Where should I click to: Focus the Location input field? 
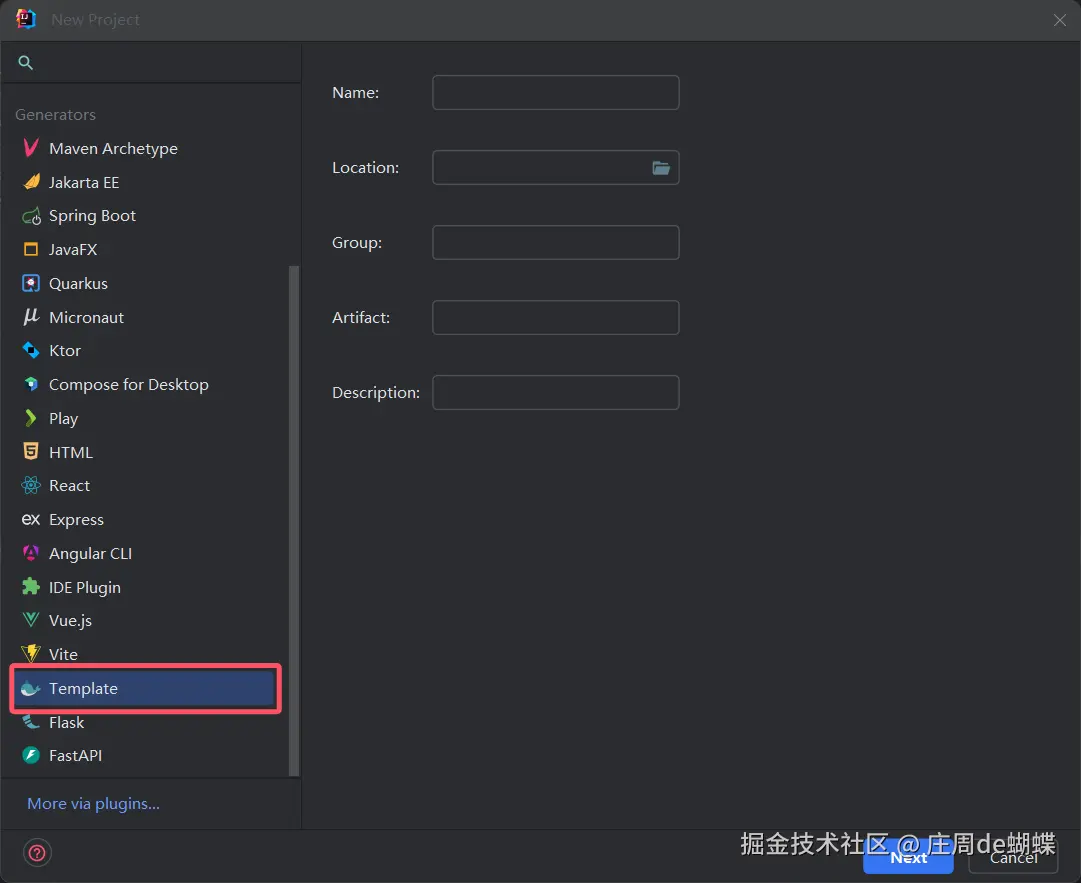click(x=556, y=168)
